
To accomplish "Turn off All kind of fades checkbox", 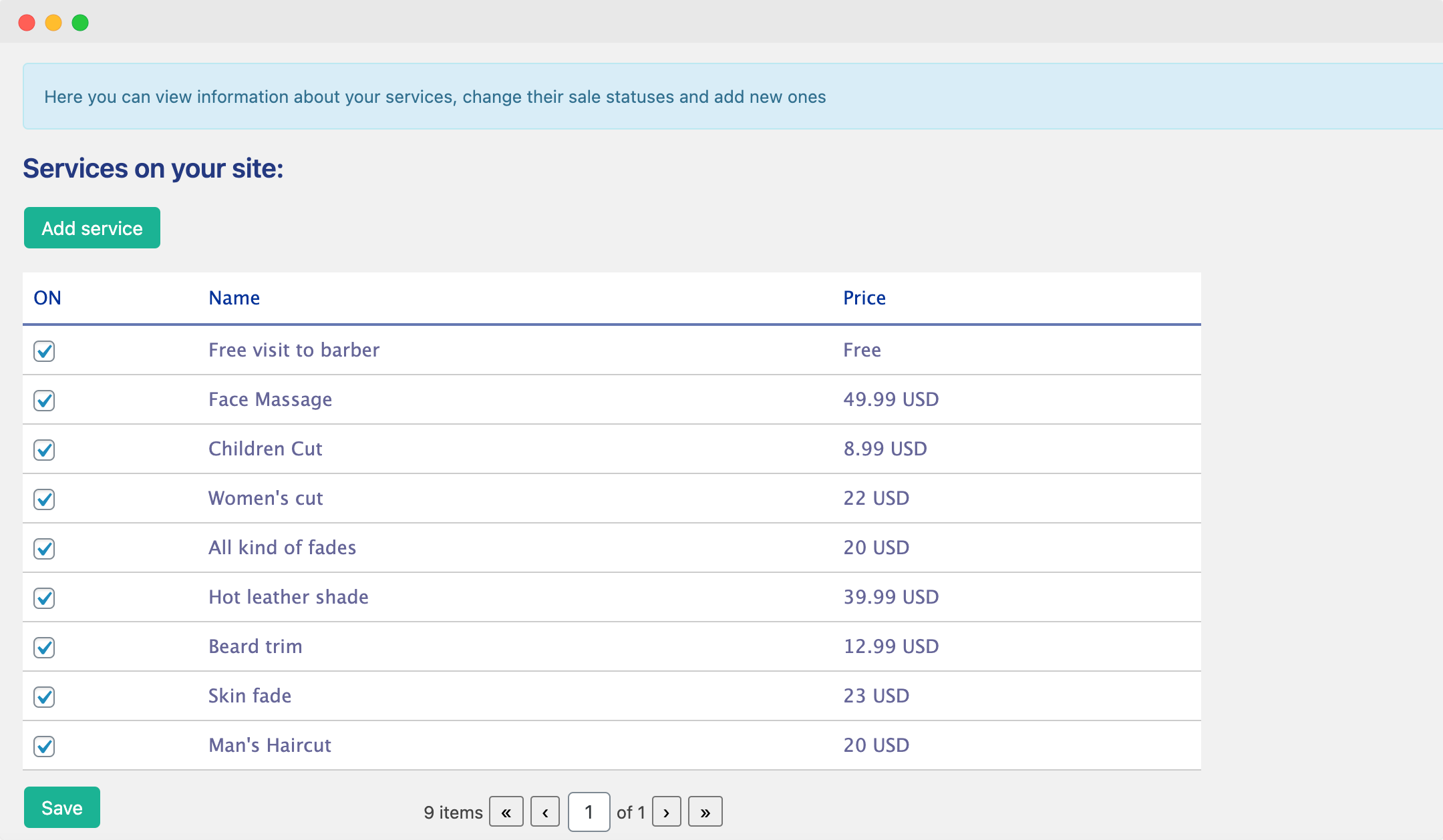I will coord(44,548).
